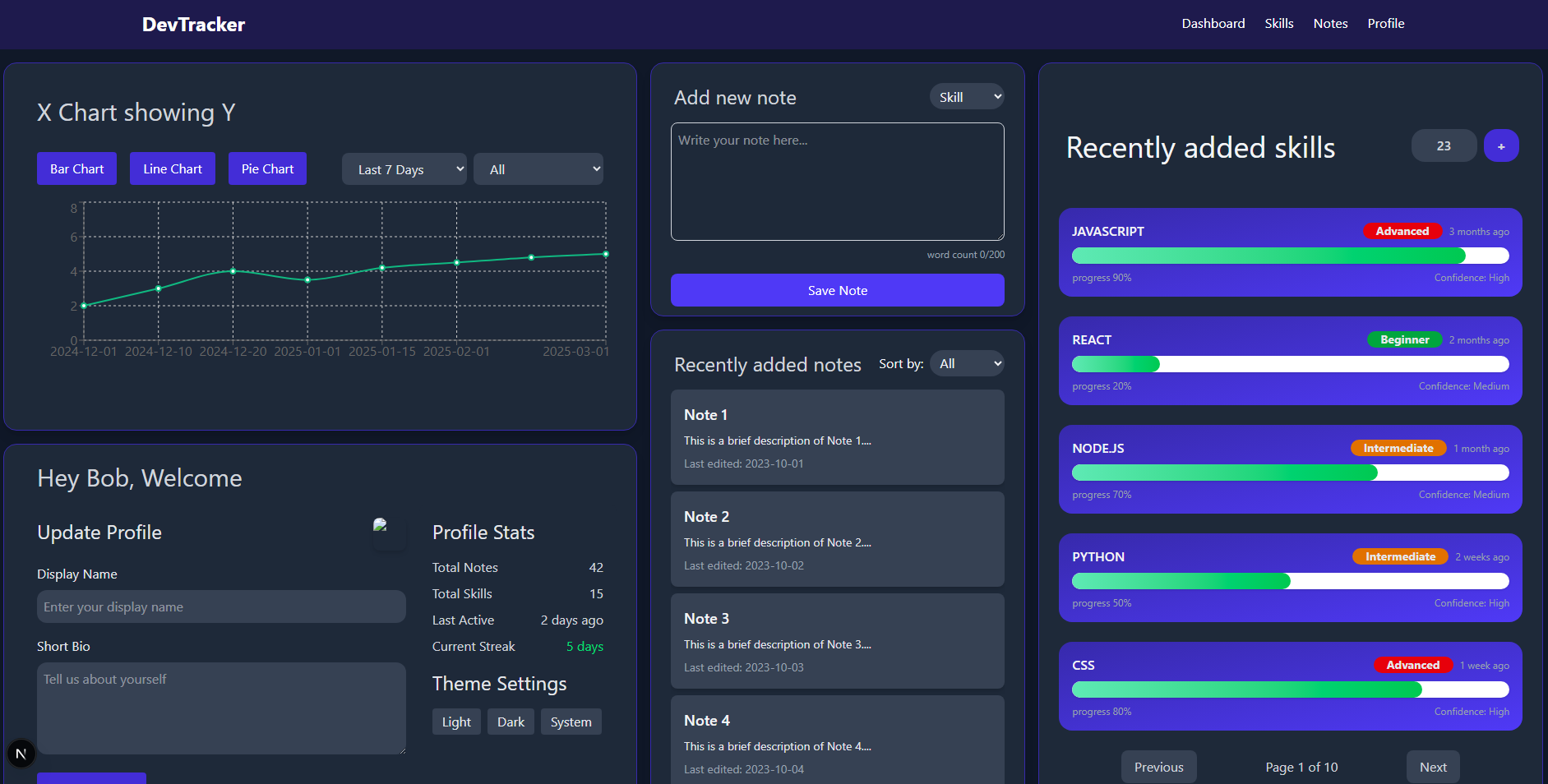Switch to Pie Chart view
1548x784 pixels.
[x=267, y=168]
